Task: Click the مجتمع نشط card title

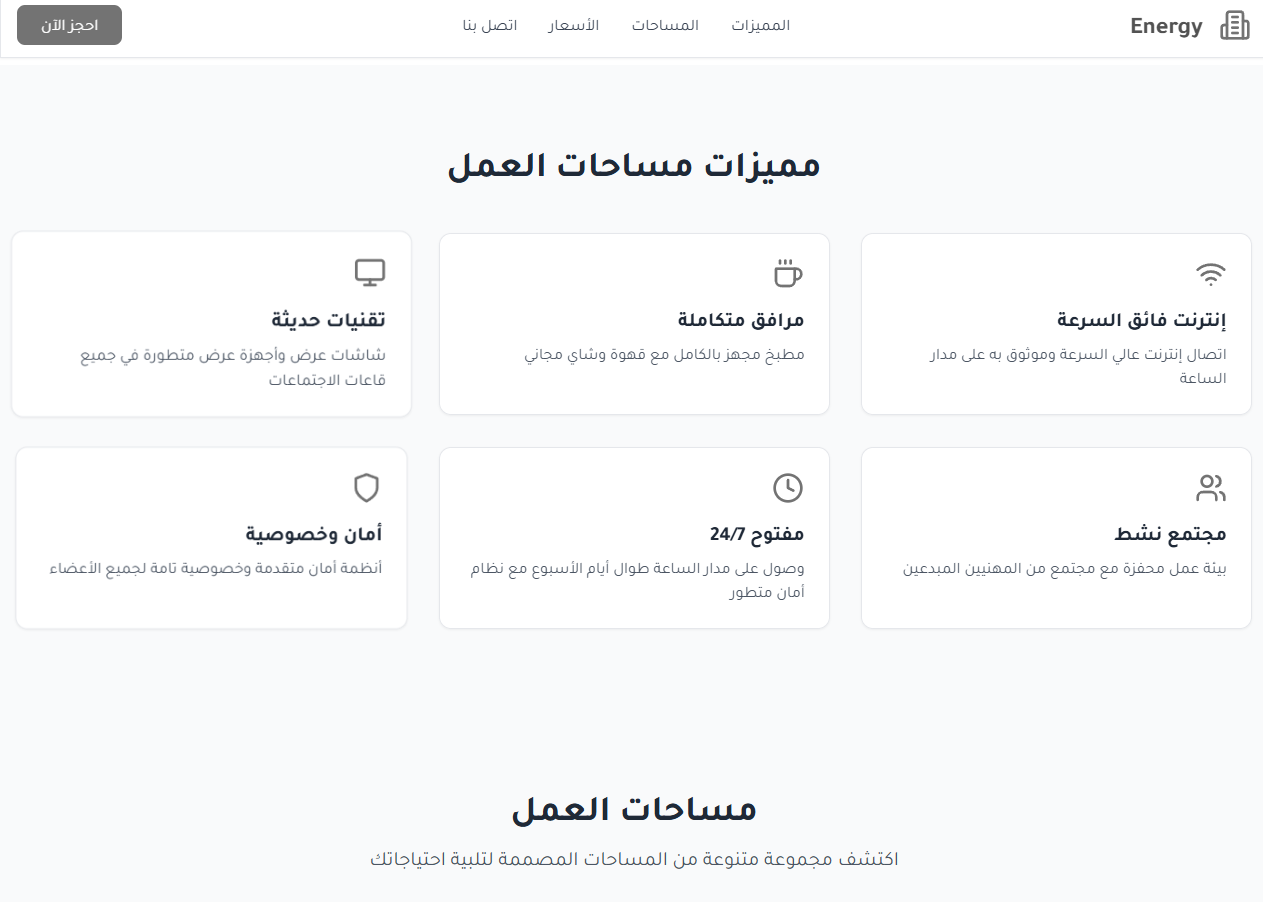Action: [1170, 534]
